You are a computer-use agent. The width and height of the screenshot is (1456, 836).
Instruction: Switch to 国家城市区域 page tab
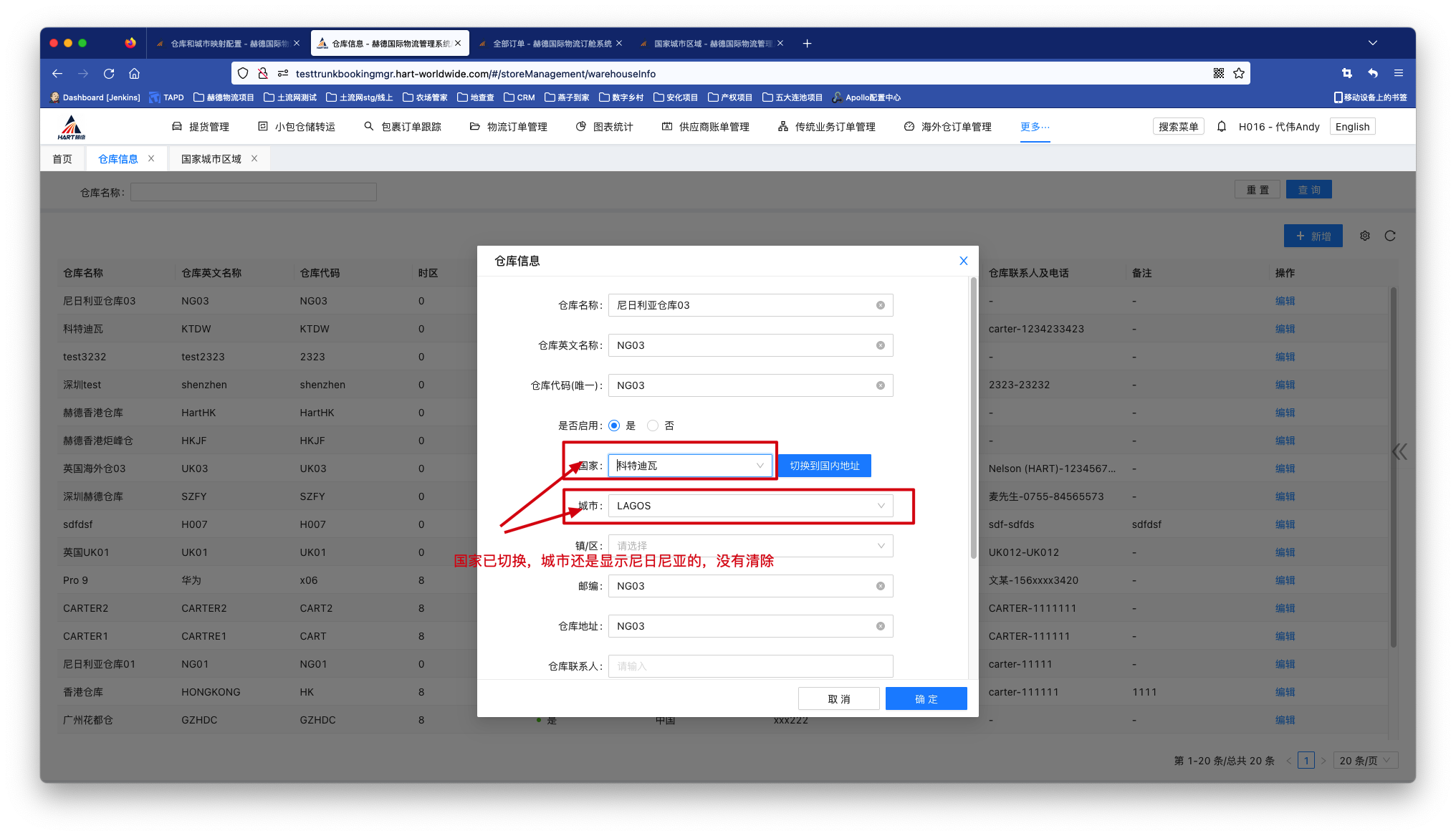coord(211,159)
